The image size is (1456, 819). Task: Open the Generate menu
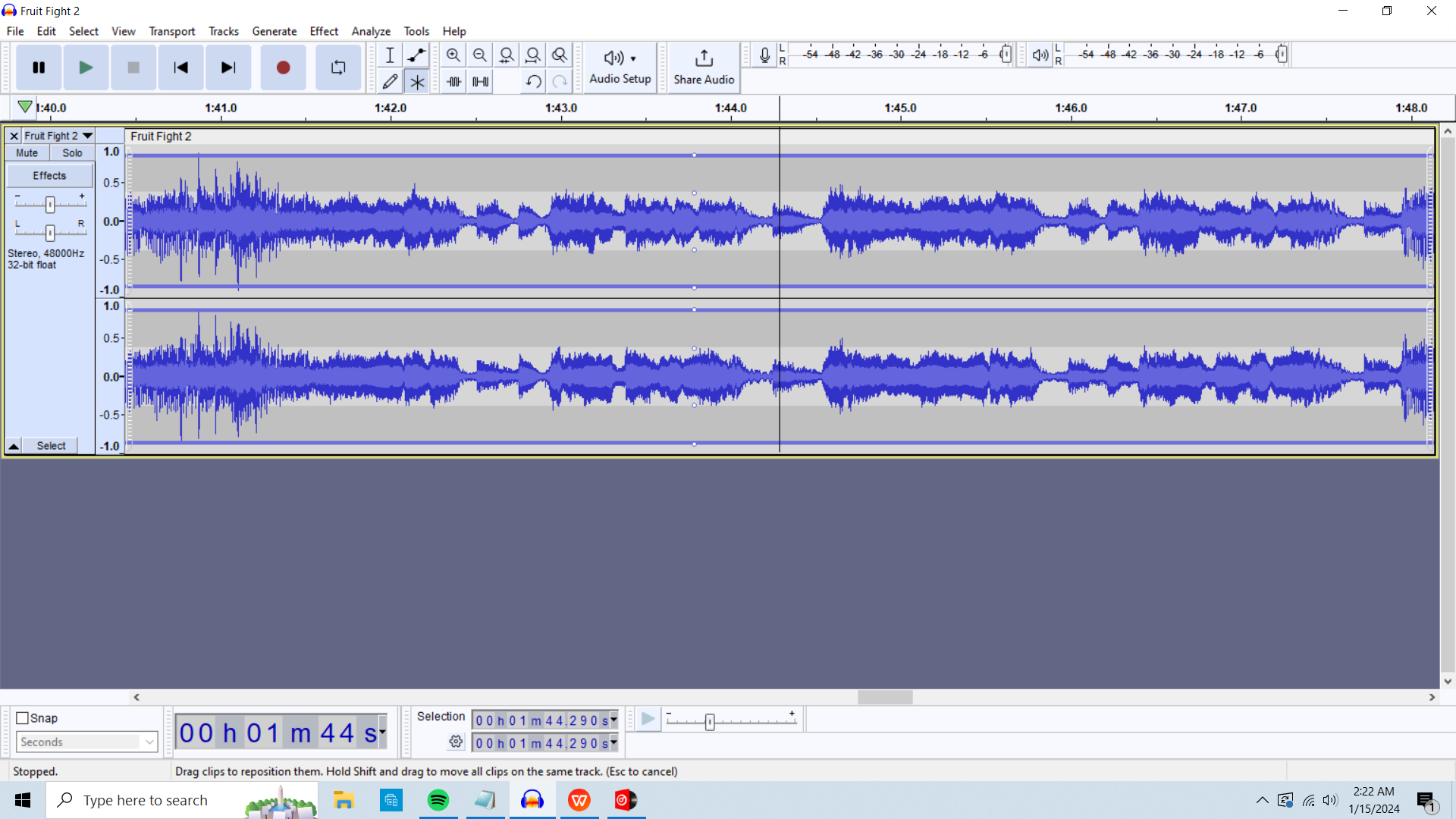click(275, 31)
